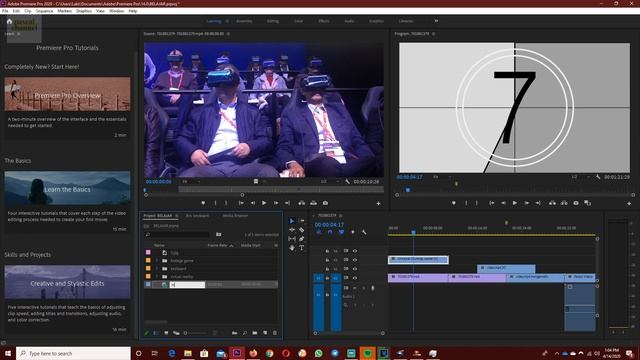
Task: Toggle bottom video track eye visibility
Action: point(355,278)
